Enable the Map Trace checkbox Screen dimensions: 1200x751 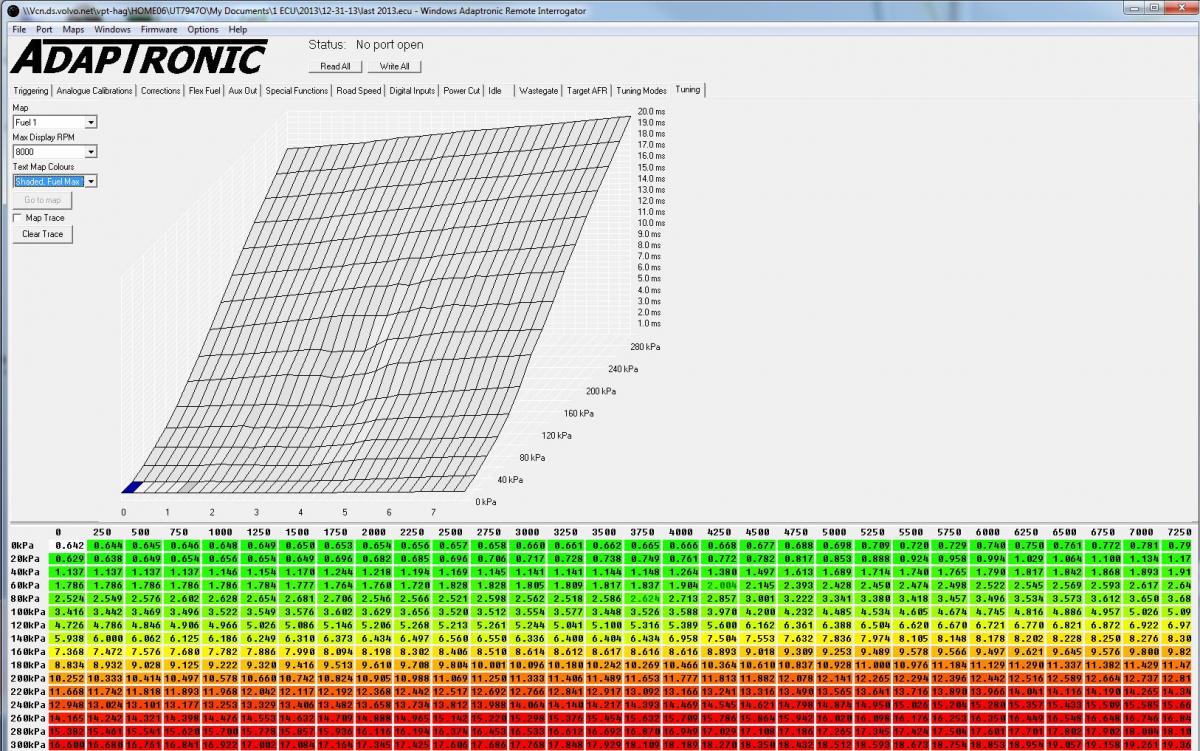coord(18,217)
